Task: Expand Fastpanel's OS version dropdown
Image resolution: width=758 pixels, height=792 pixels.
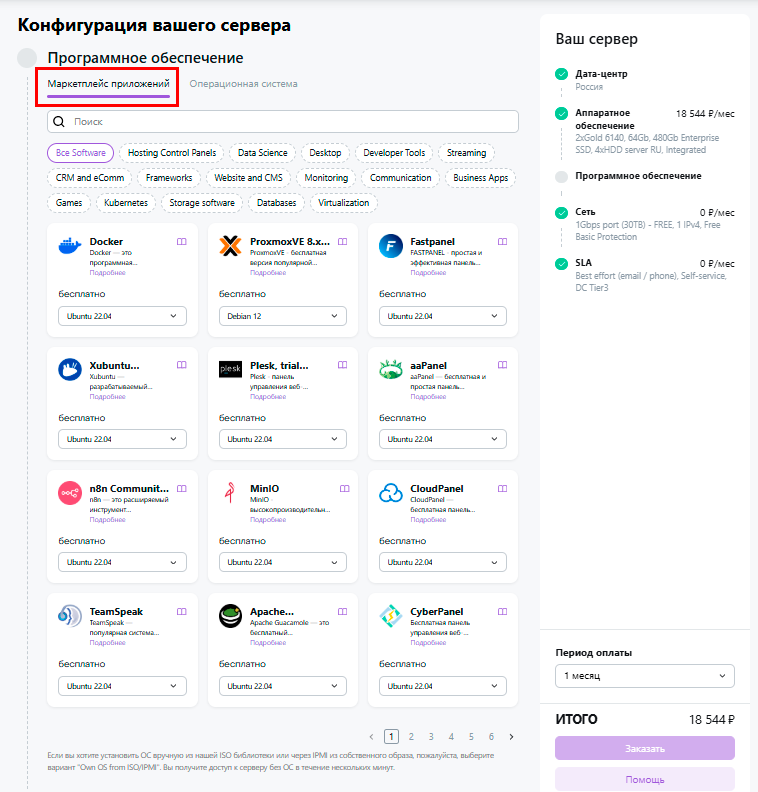Action: pyautogui.click(x=443, y=316)
